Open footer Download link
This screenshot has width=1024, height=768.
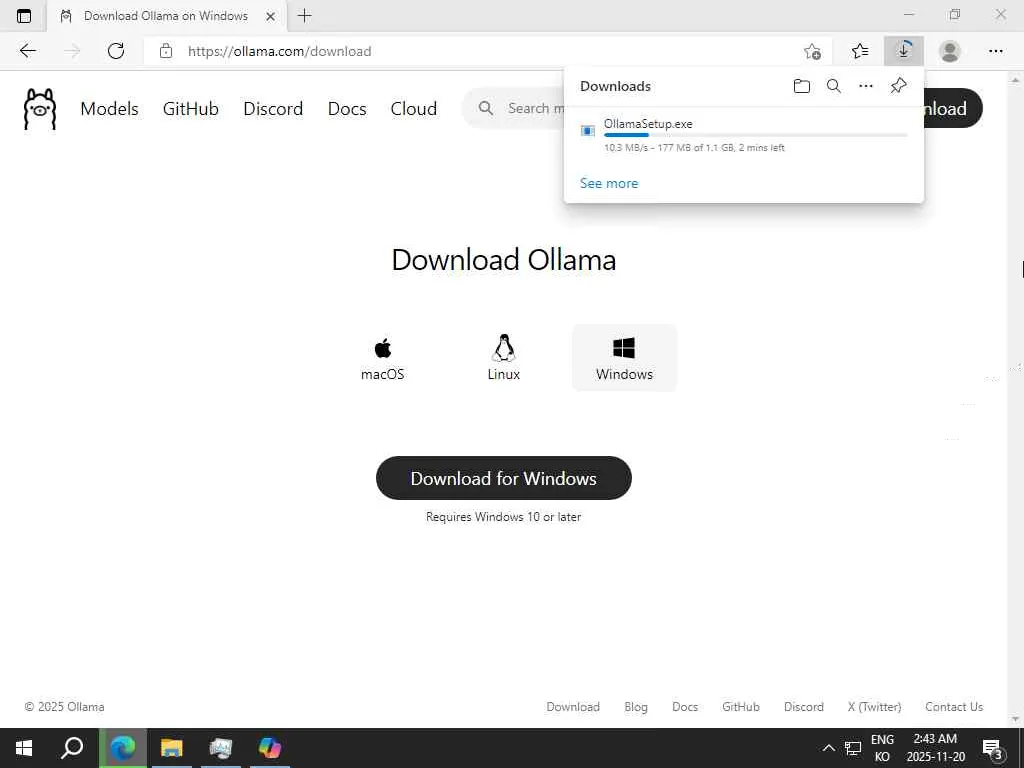[x=573, y=707]
